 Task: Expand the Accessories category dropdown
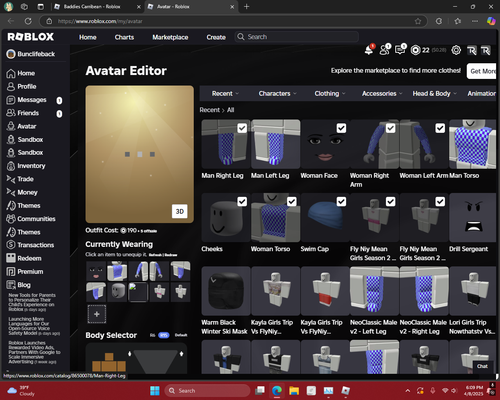pyautogui.click(x=382, y=94)
